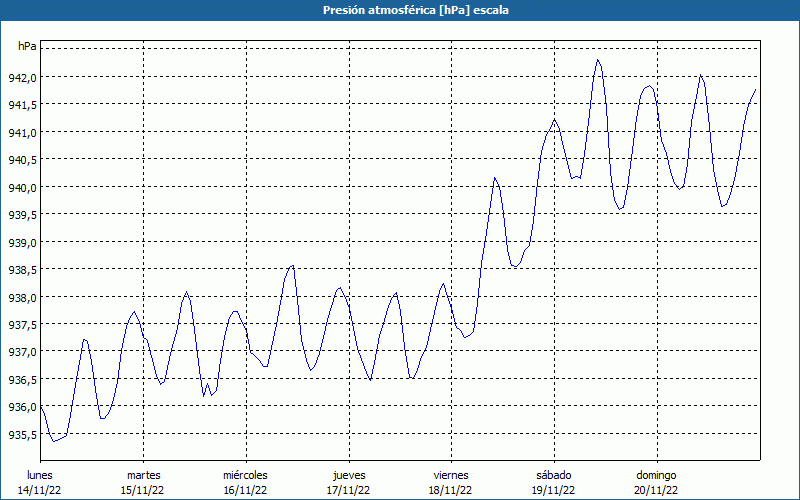Click the lowest point of the pressure curve
This screenshot has height=500, width=800.
click(53, 441)
